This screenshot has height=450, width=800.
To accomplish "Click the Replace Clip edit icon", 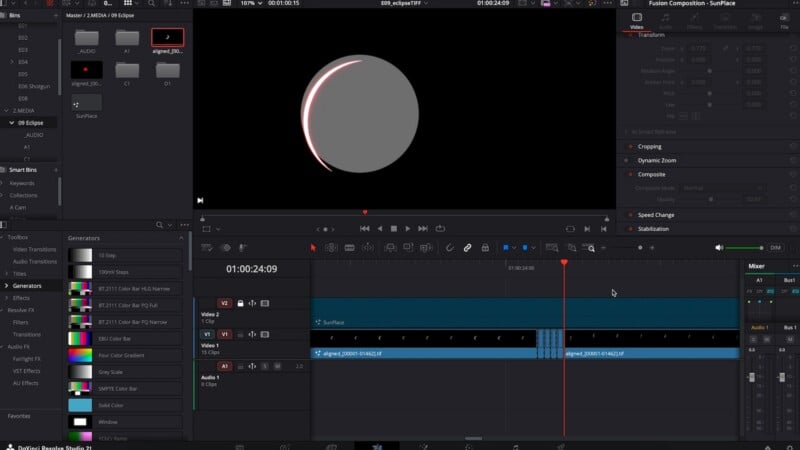I will coord(426,248).
